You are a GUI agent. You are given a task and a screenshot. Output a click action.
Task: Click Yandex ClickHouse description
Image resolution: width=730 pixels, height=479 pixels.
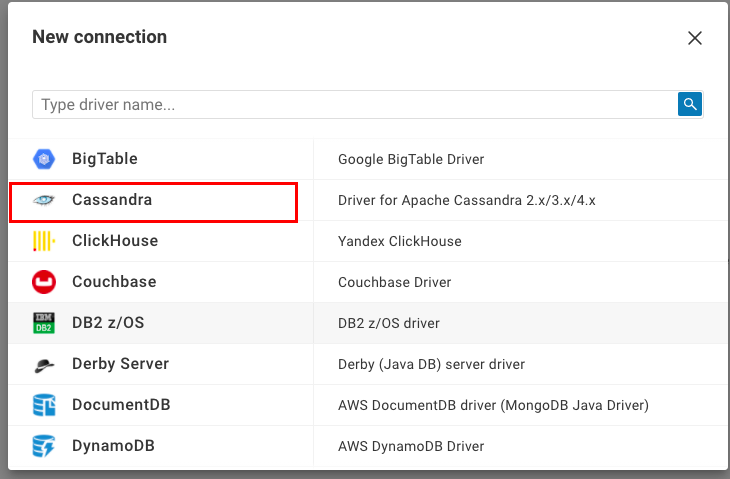[x=399, y=241]
